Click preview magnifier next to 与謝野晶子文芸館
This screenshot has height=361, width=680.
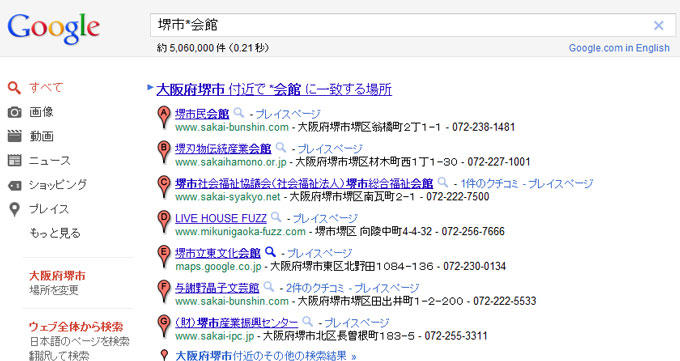point(269,287)
